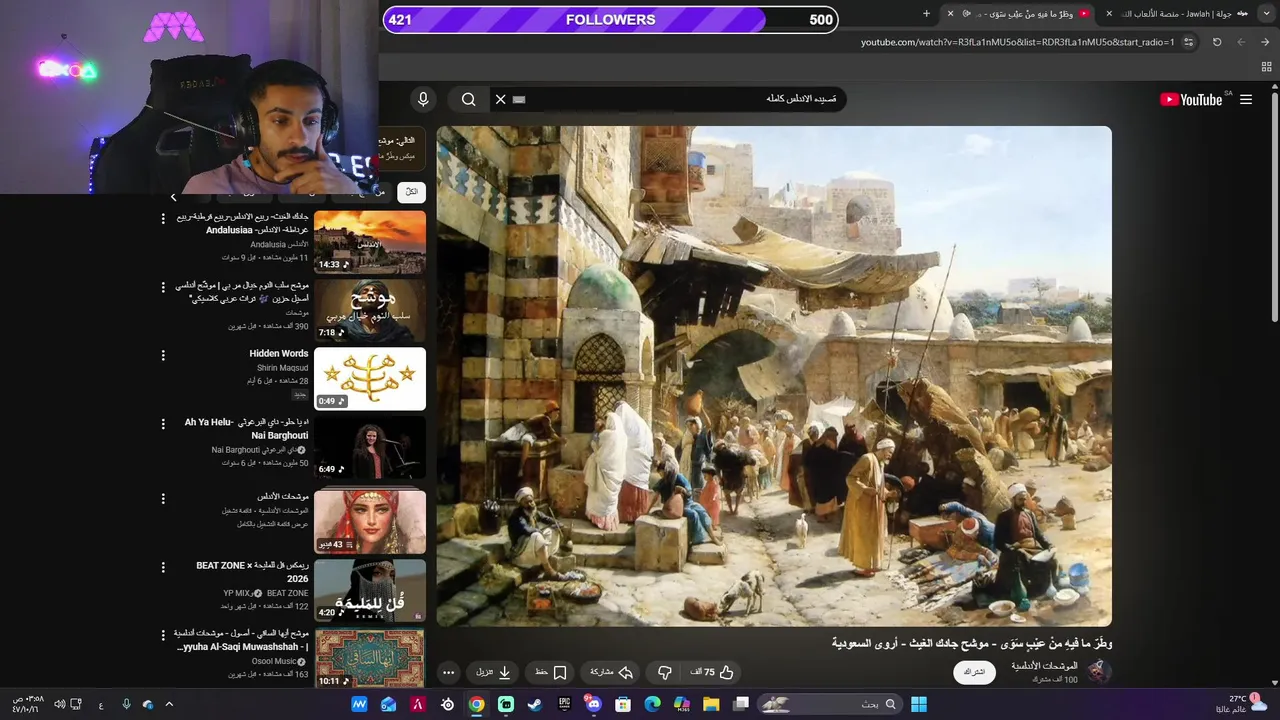Open the Hidden Words thumbnail 0:49

(x=370, y=379)
